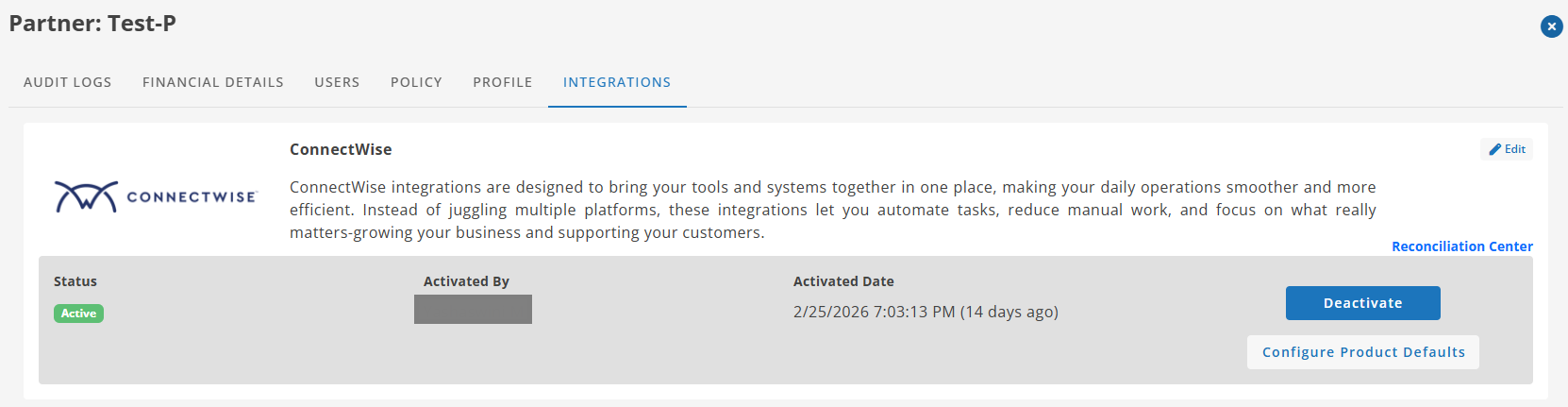The image size is (1568, 407).
Task: Open the Reconciliation Center link
Action: coord(1462,246)
